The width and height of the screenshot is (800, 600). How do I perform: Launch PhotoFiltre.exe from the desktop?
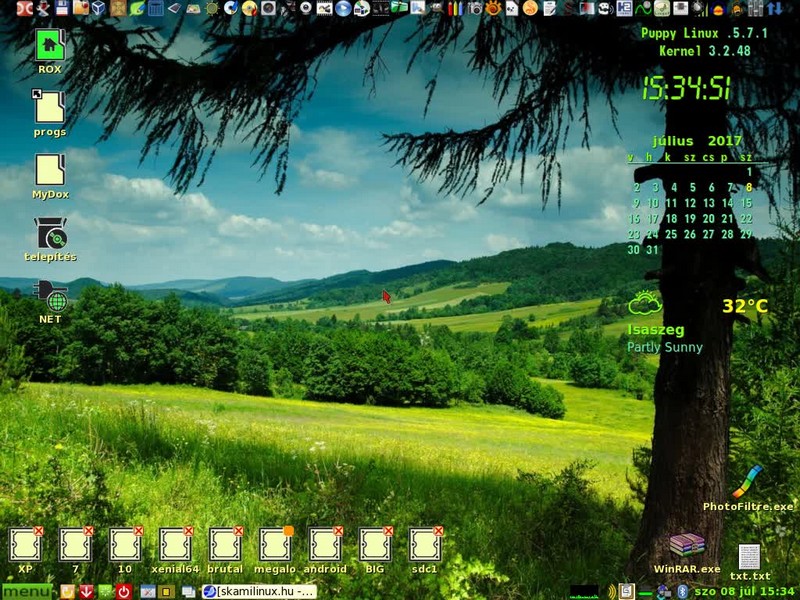[x=747, y=482]
